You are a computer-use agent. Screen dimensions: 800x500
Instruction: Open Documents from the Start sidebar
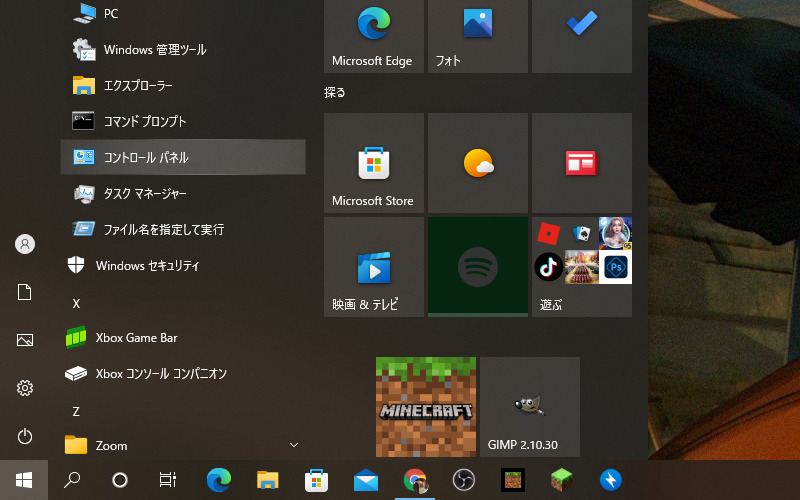click(24, 292)
